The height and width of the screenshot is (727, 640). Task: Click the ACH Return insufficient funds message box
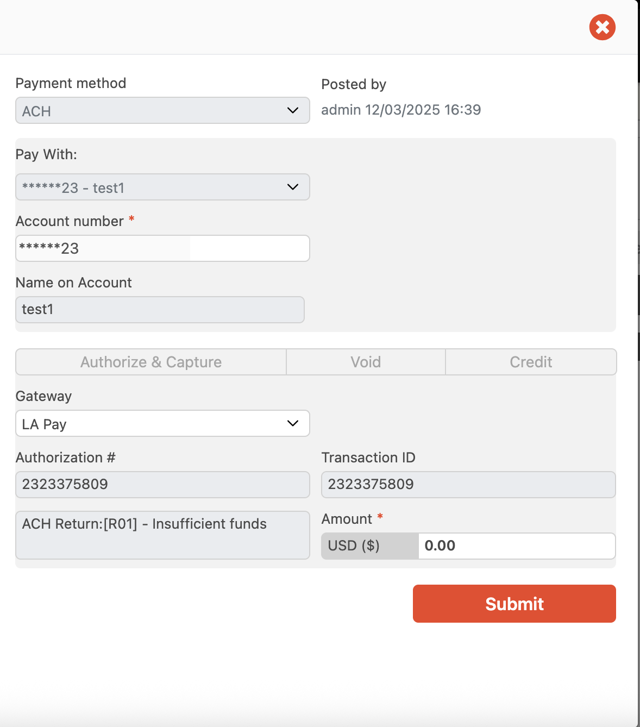(x=162, y=535)
